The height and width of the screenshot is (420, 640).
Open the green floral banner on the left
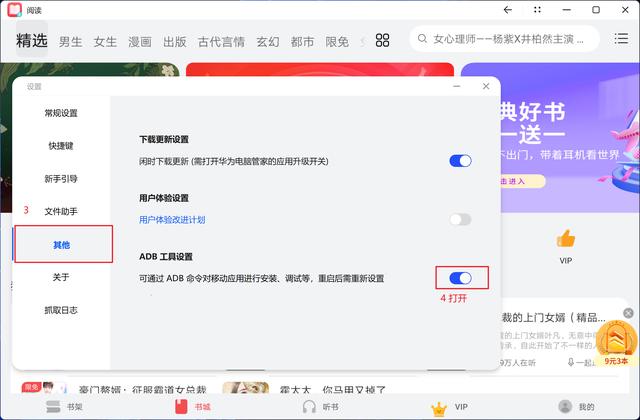[89, 69]
